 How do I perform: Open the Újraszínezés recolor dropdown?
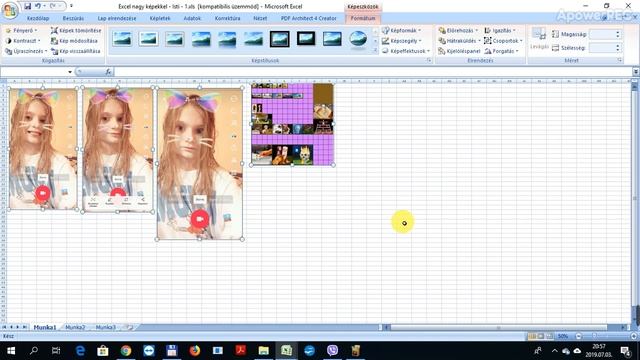pos(26,51)
